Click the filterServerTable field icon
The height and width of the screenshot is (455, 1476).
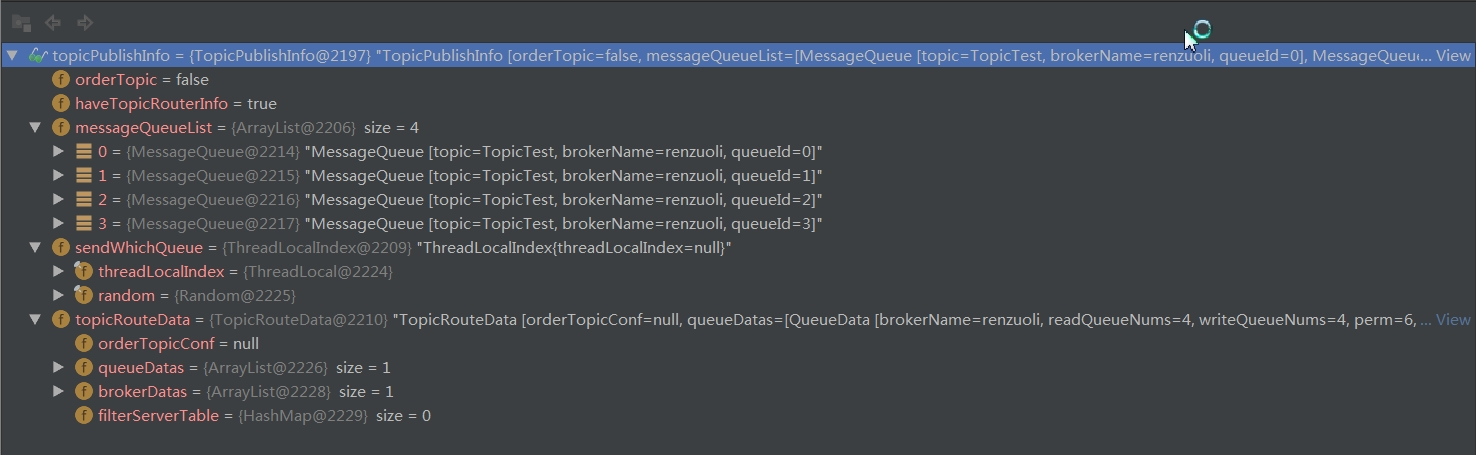click(84, 415)
